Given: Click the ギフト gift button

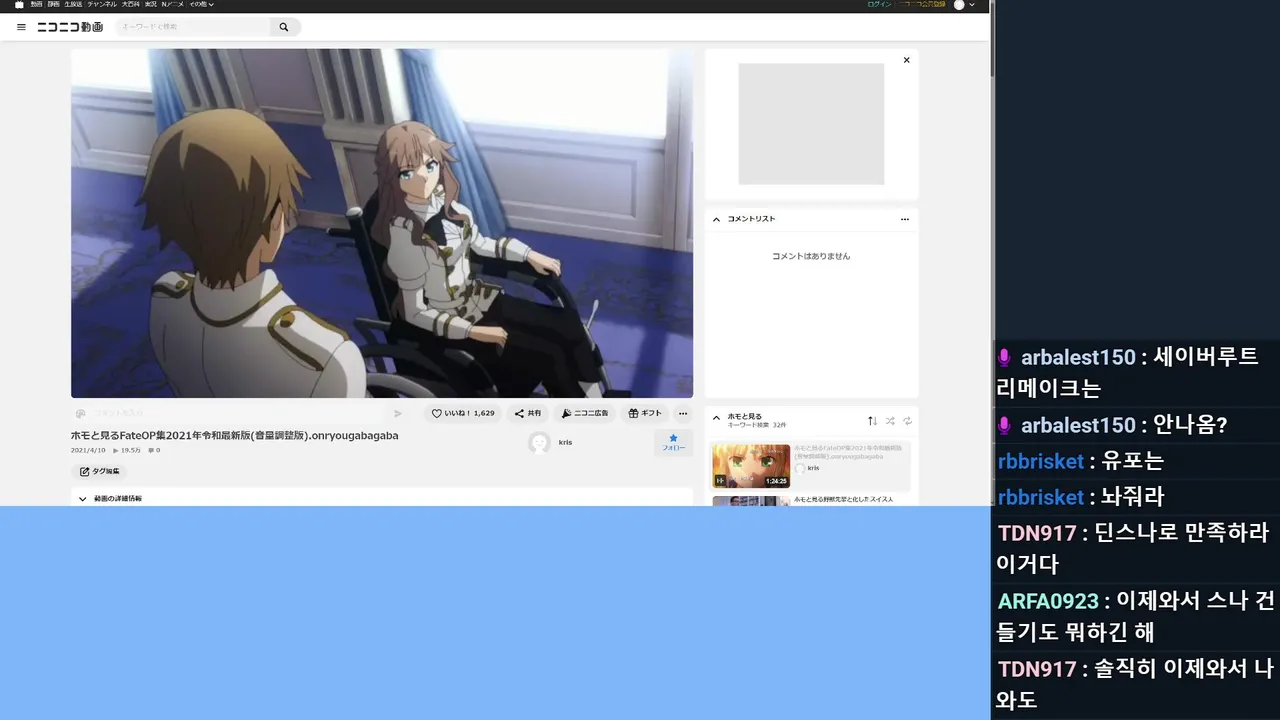Looking at the screenshot, I should point(645,413).
